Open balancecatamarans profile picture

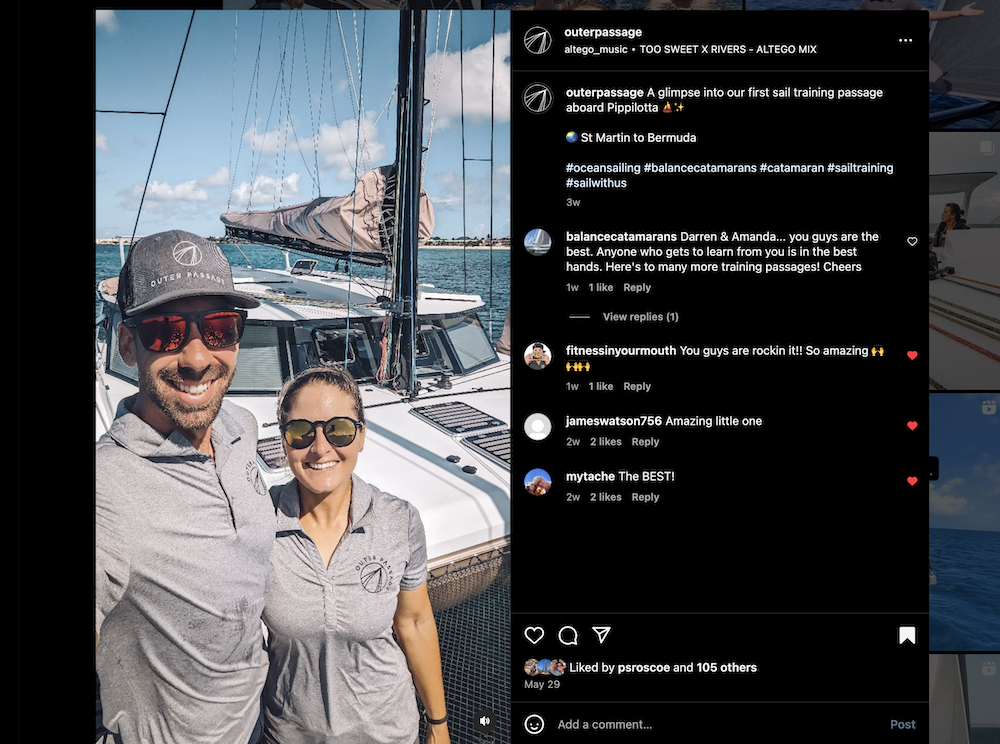click(538, 242)
